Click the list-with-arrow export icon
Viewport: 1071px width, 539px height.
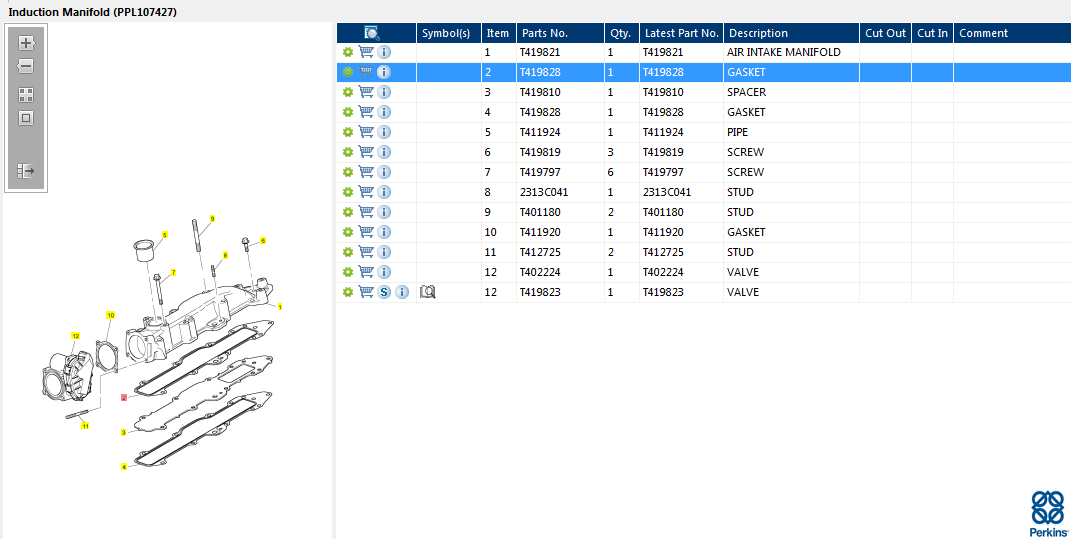coord(26,171)
